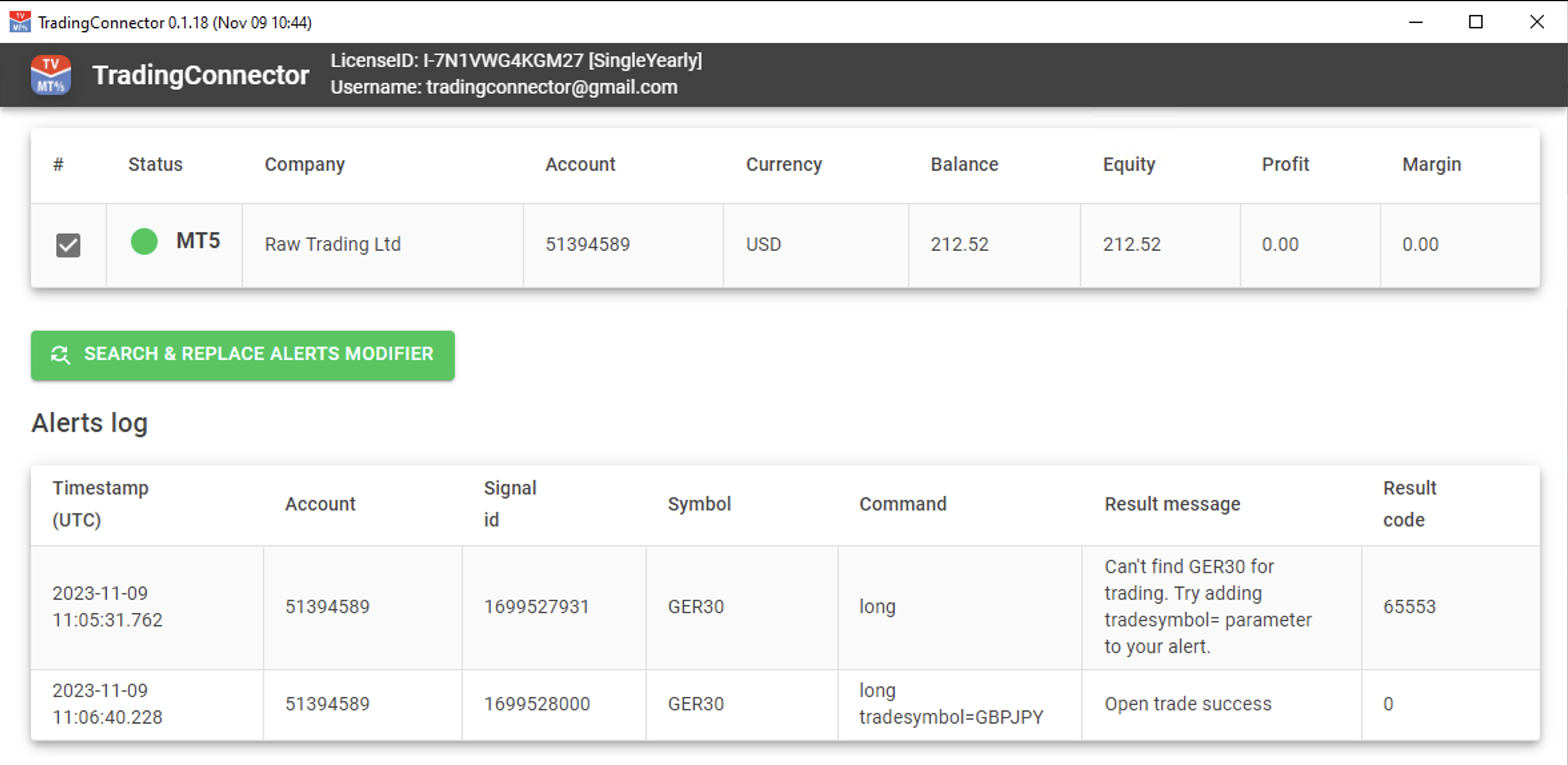Click the Equity column header
1568x765 pixels.
[x=1128, y=165]
